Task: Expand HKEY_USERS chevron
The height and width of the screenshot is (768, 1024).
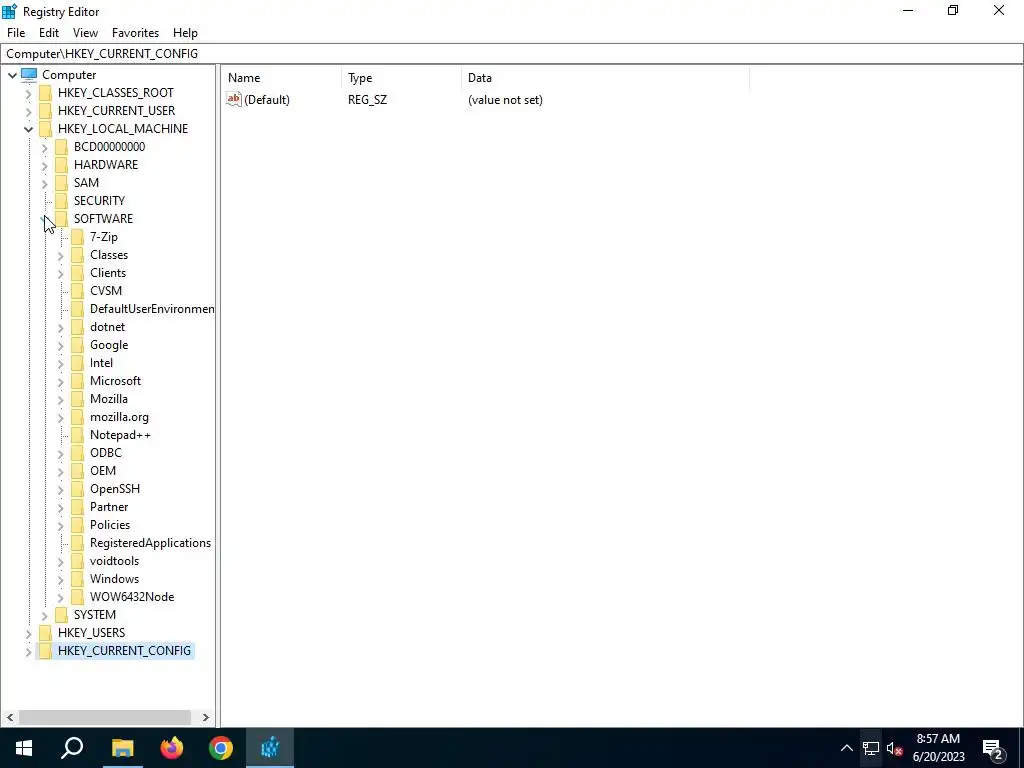Action: [x=28, y=633]
